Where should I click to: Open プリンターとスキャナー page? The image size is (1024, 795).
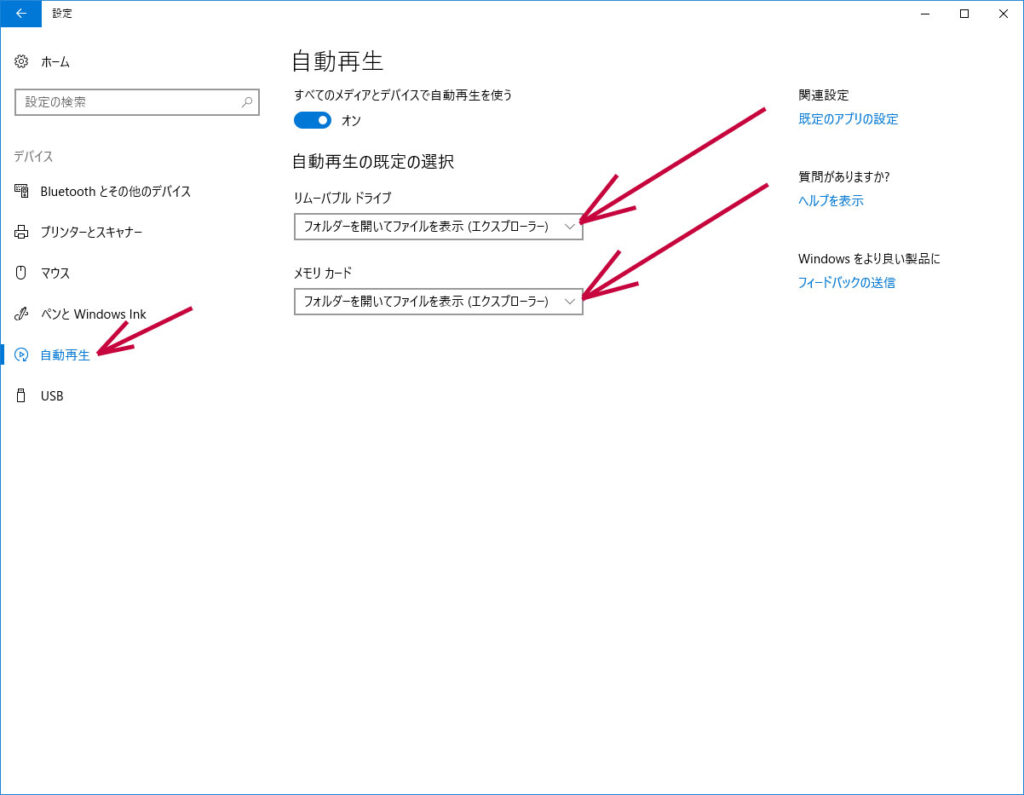pyautogui.click(x=91, y=232)
